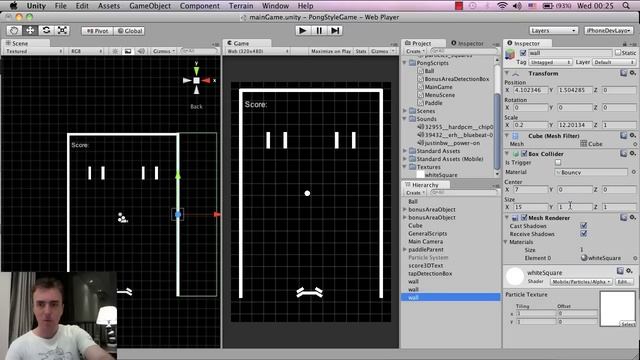Select BonusAreaDetectionBox script

tap(456, 79)
